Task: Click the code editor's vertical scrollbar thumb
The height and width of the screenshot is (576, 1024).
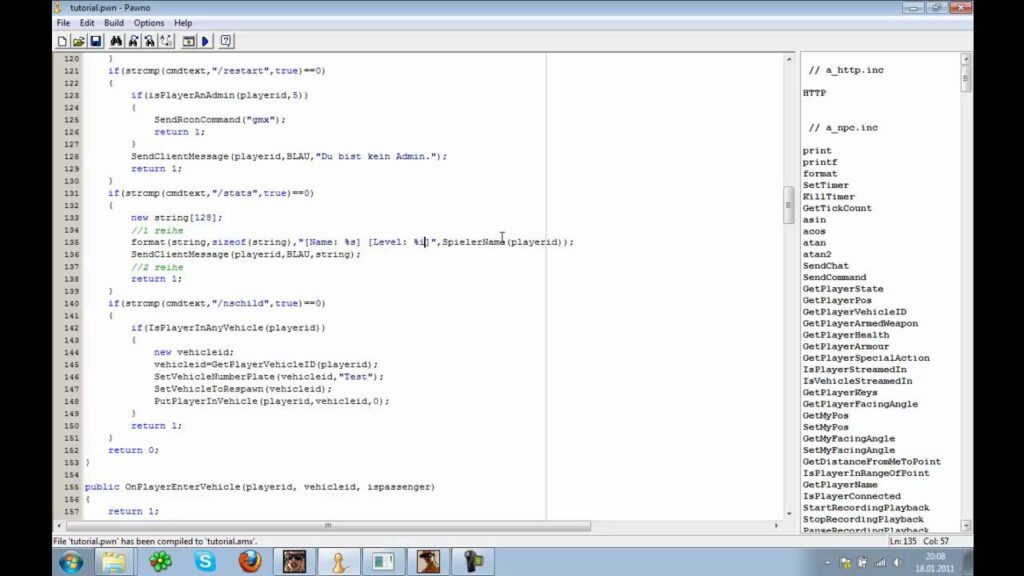Action: click(x=788, y=203)
